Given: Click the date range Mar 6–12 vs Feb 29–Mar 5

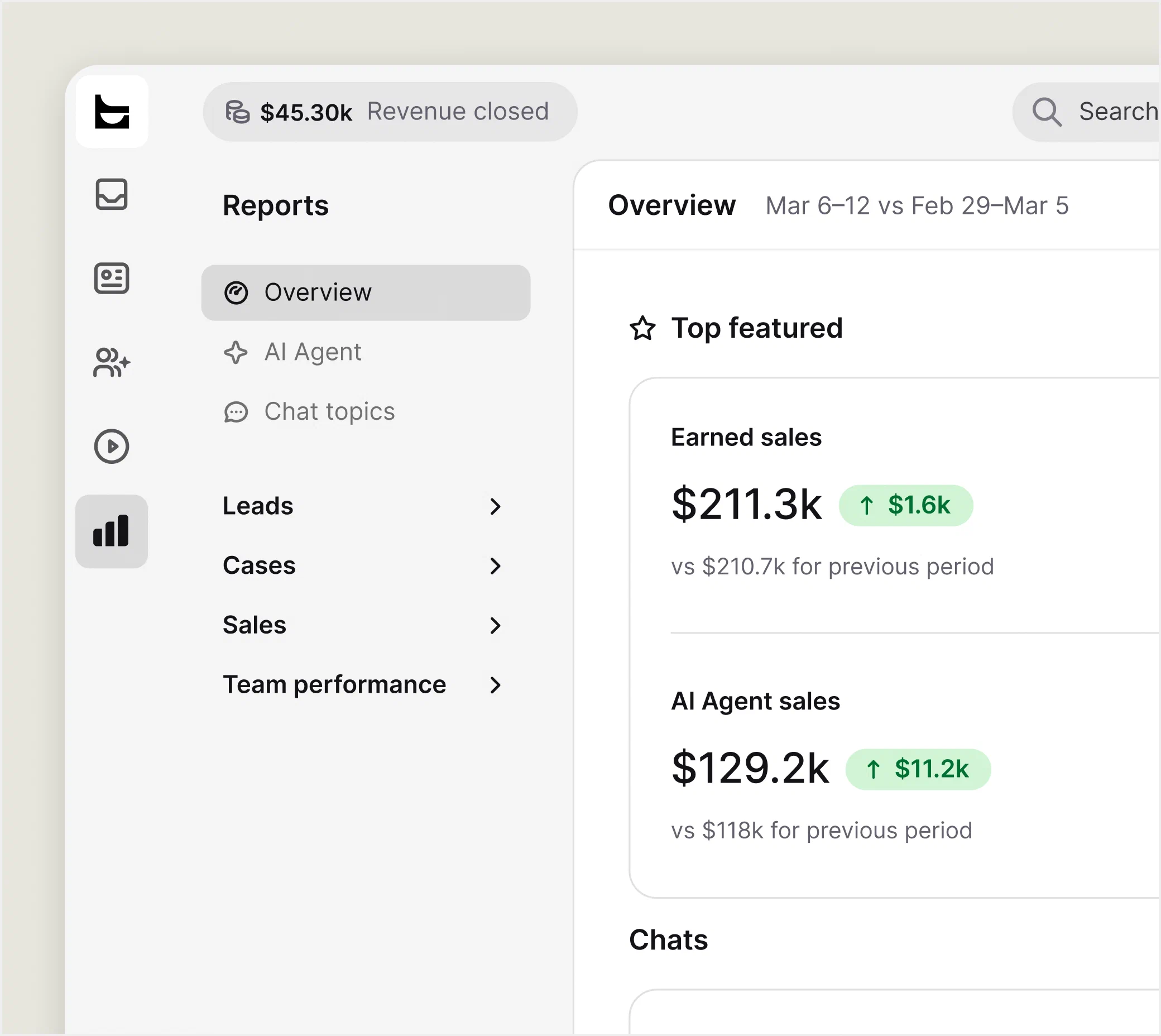Looking at the screenshot, I should [917, 205].
